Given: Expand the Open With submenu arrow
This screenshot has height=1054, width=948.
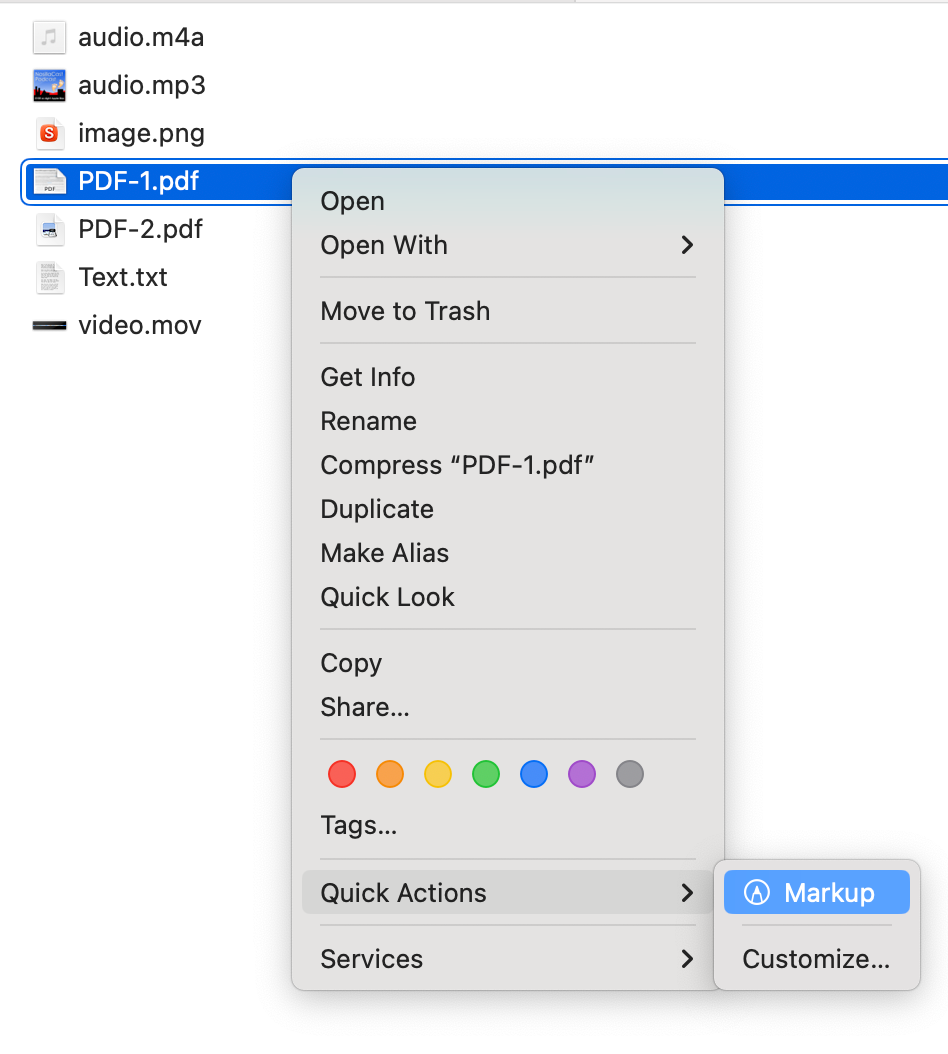Looking at the screenshot, I should click(x=687, y=245).
